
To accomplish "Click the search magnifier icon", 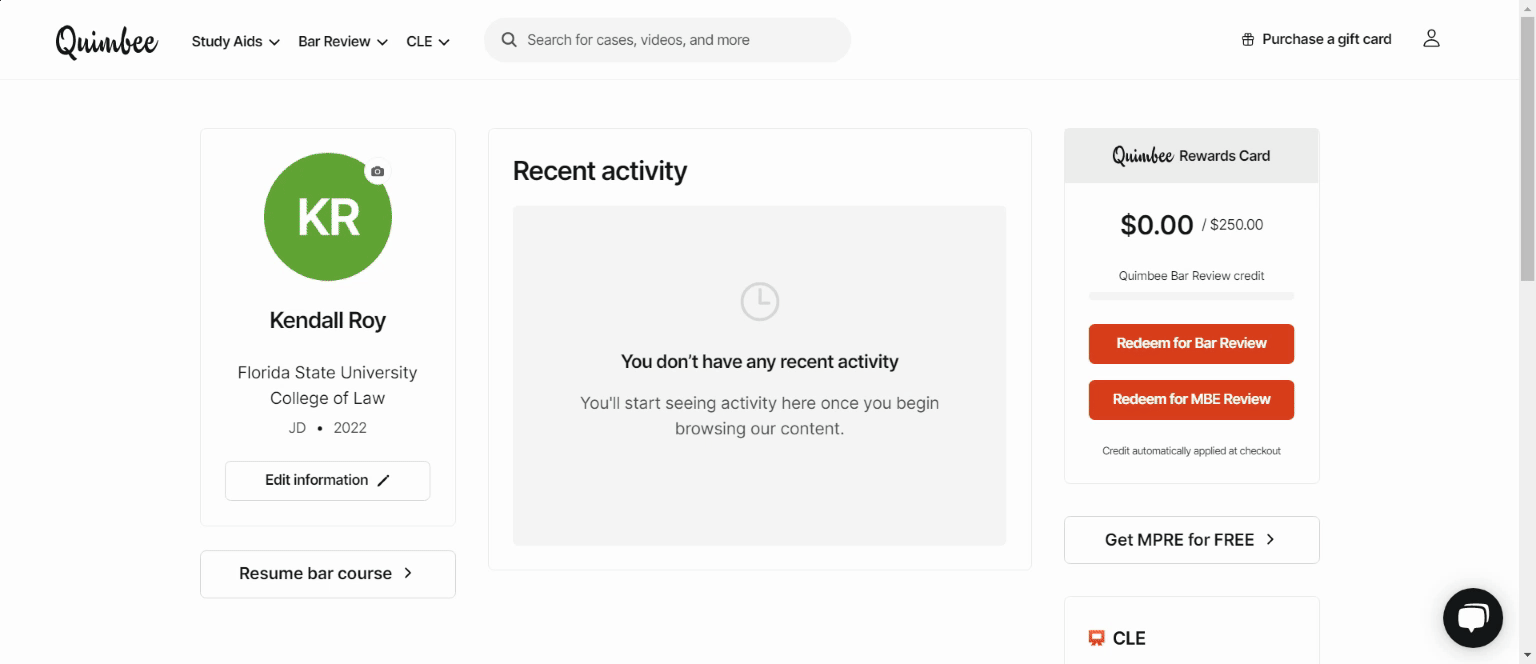I will (x=509, y=40).
